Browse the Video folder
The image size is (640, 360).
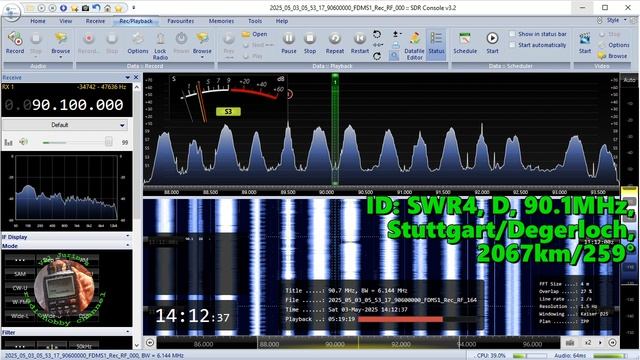pyautogui.click(x=612, y=56)
